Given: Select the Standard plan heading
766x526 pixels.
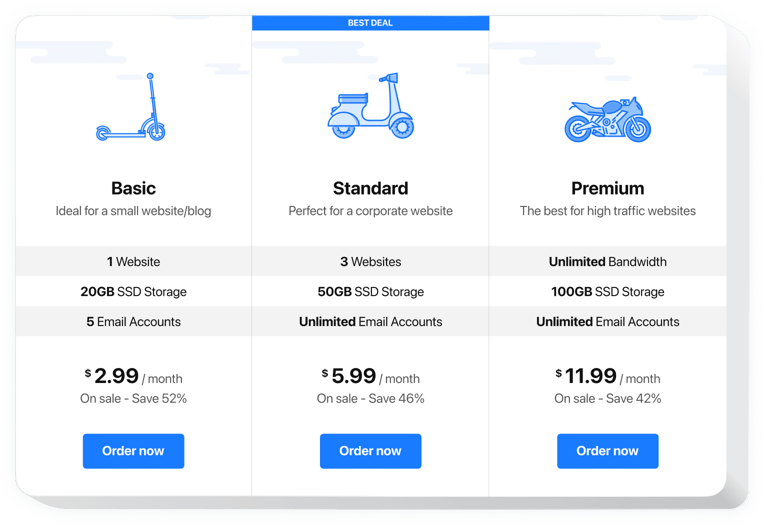Looking at the screenshot, I should (370, 188).
